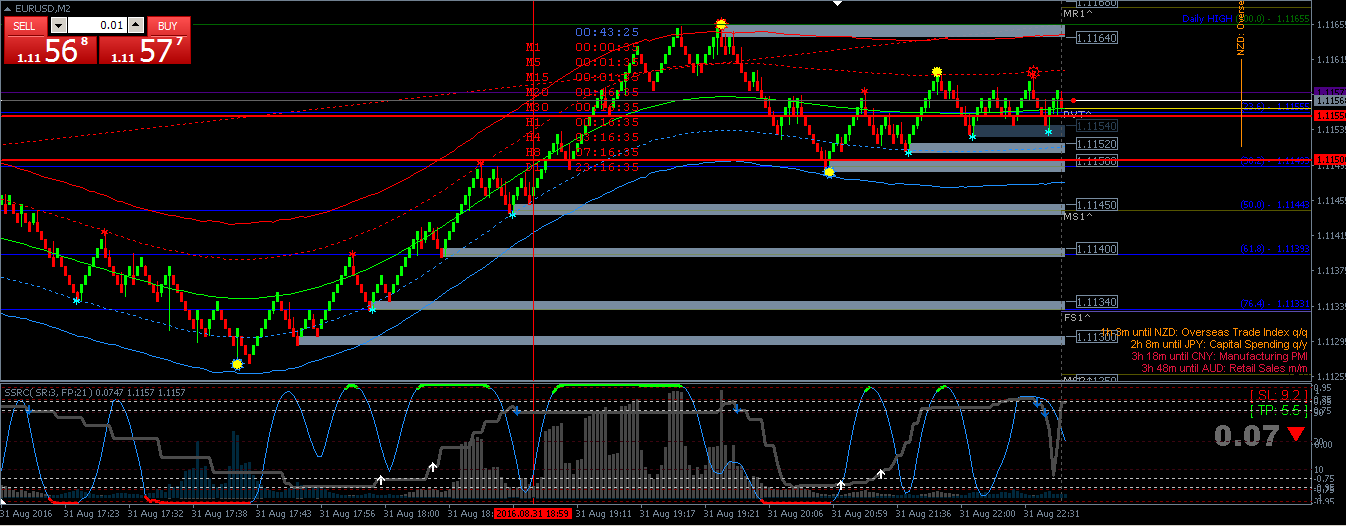Click the 00:43:25 candle timer text
Screen dimensions: 1346x527
(607, 32)
